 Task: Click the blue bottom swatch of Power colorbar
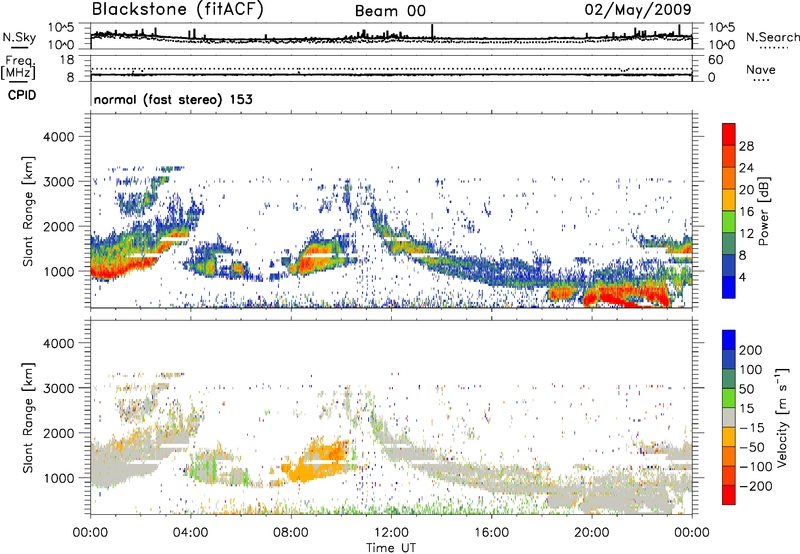click(x=729, y=287)
